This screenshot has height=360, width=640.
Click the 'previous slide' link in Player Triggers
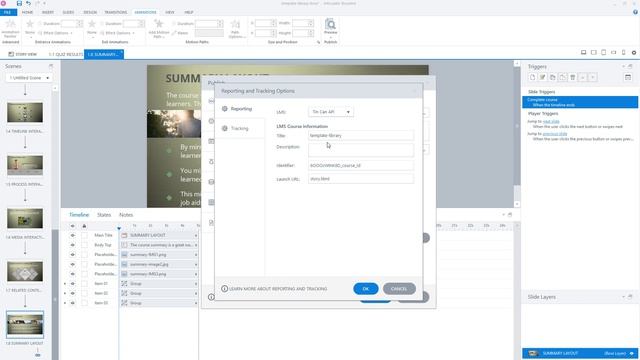[x=555, y=133]
